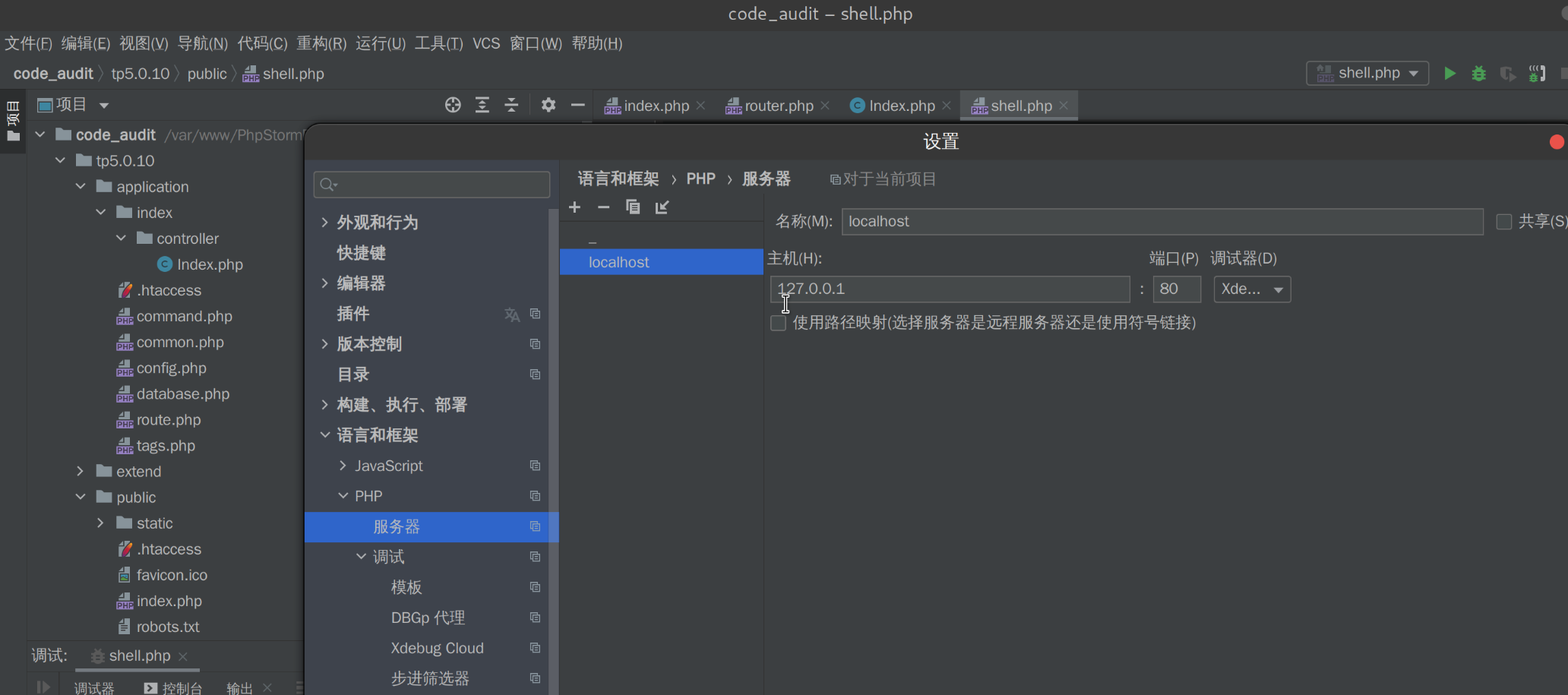Click the resume program icon in debug panel
Viewport: 1568px width, 695px height.
pyautogui.click(x=43, y=687)
